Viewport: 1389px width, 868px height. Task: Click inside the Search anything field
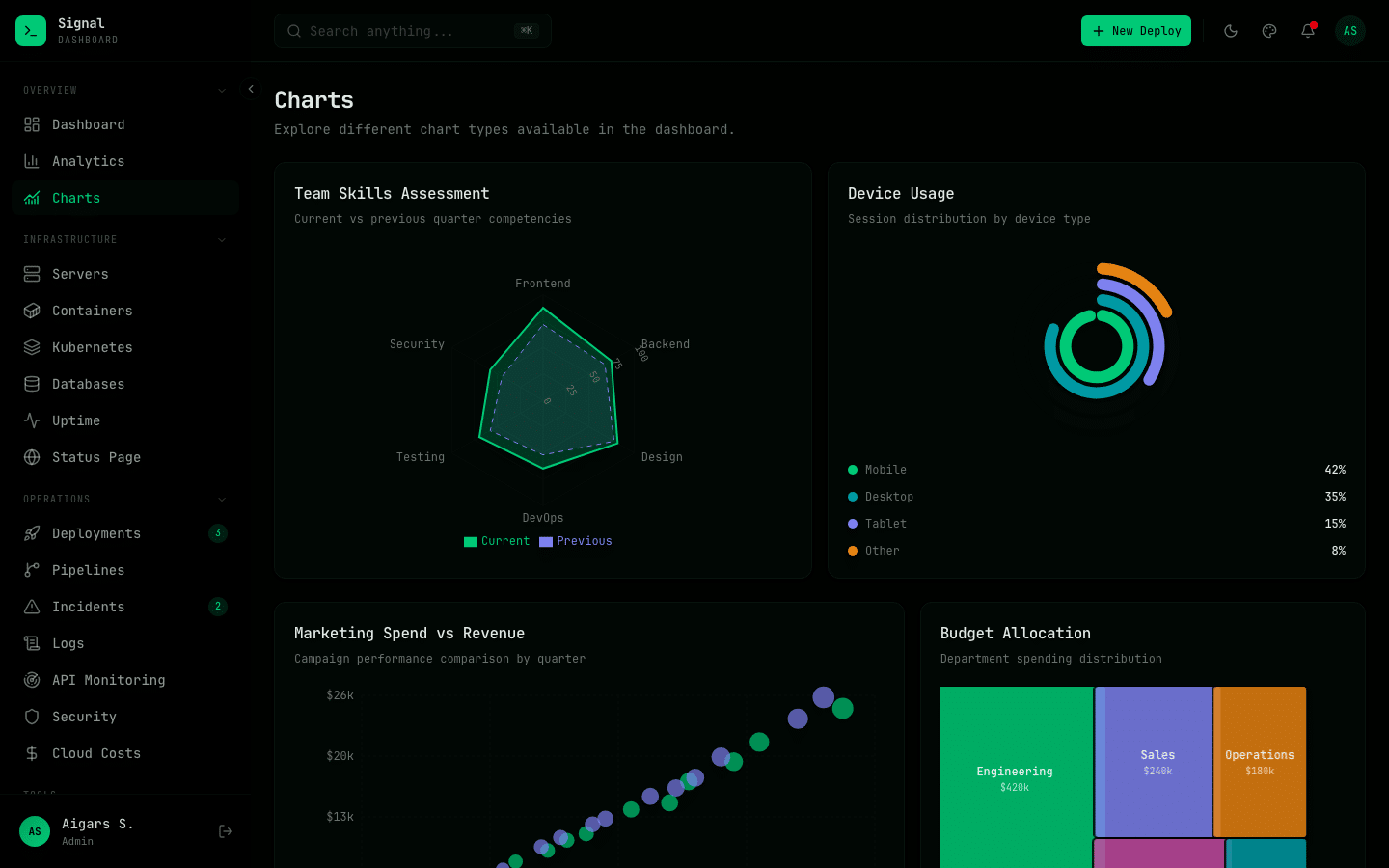[x=405, y=31]
